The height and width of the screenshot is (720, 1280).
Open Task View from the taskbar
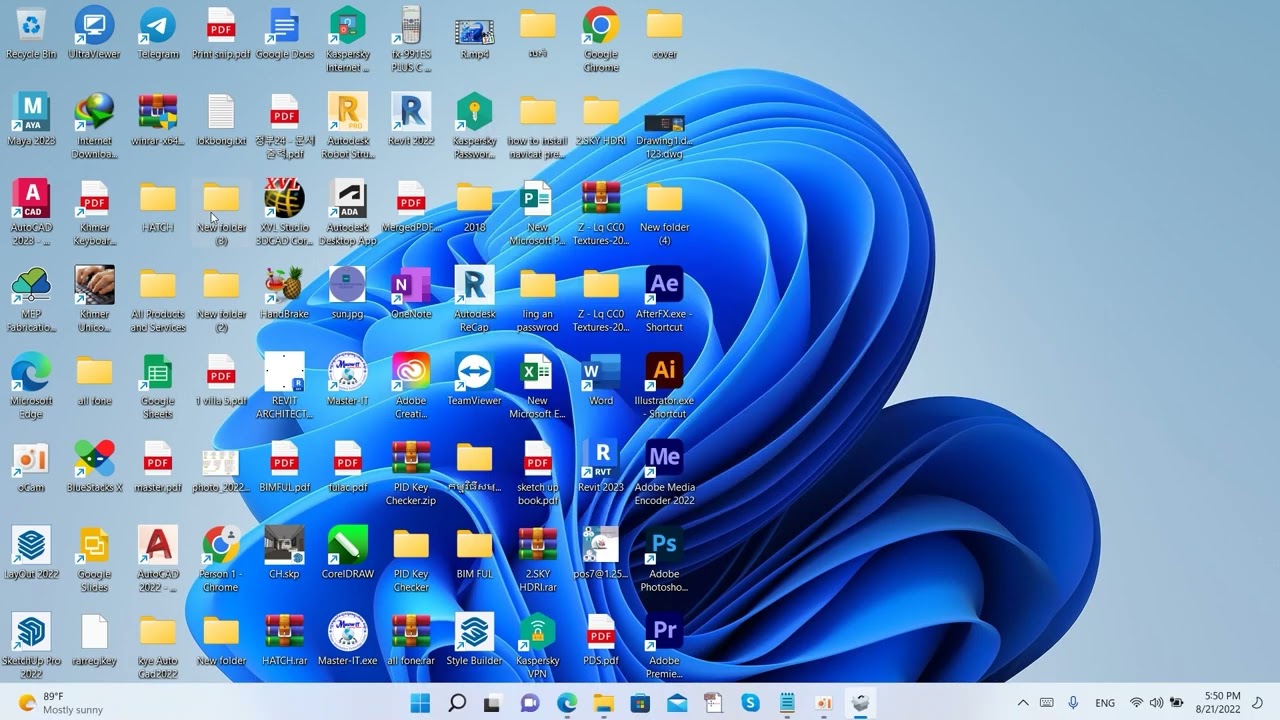[x=493, y=703]
